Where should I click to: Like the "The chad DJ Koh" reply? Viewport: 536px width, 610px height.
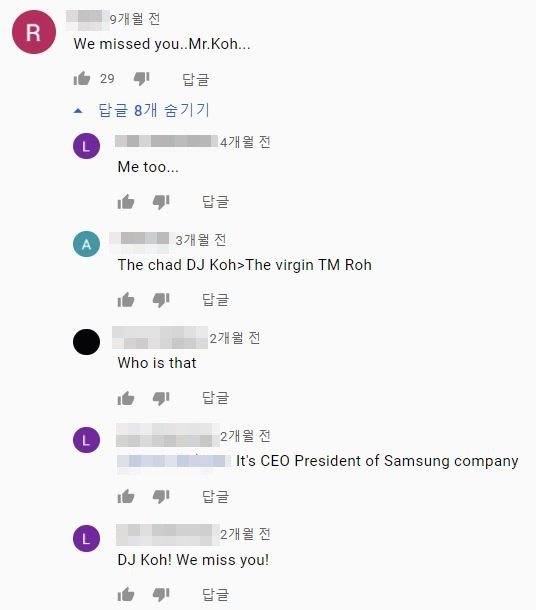coord(126,300)
